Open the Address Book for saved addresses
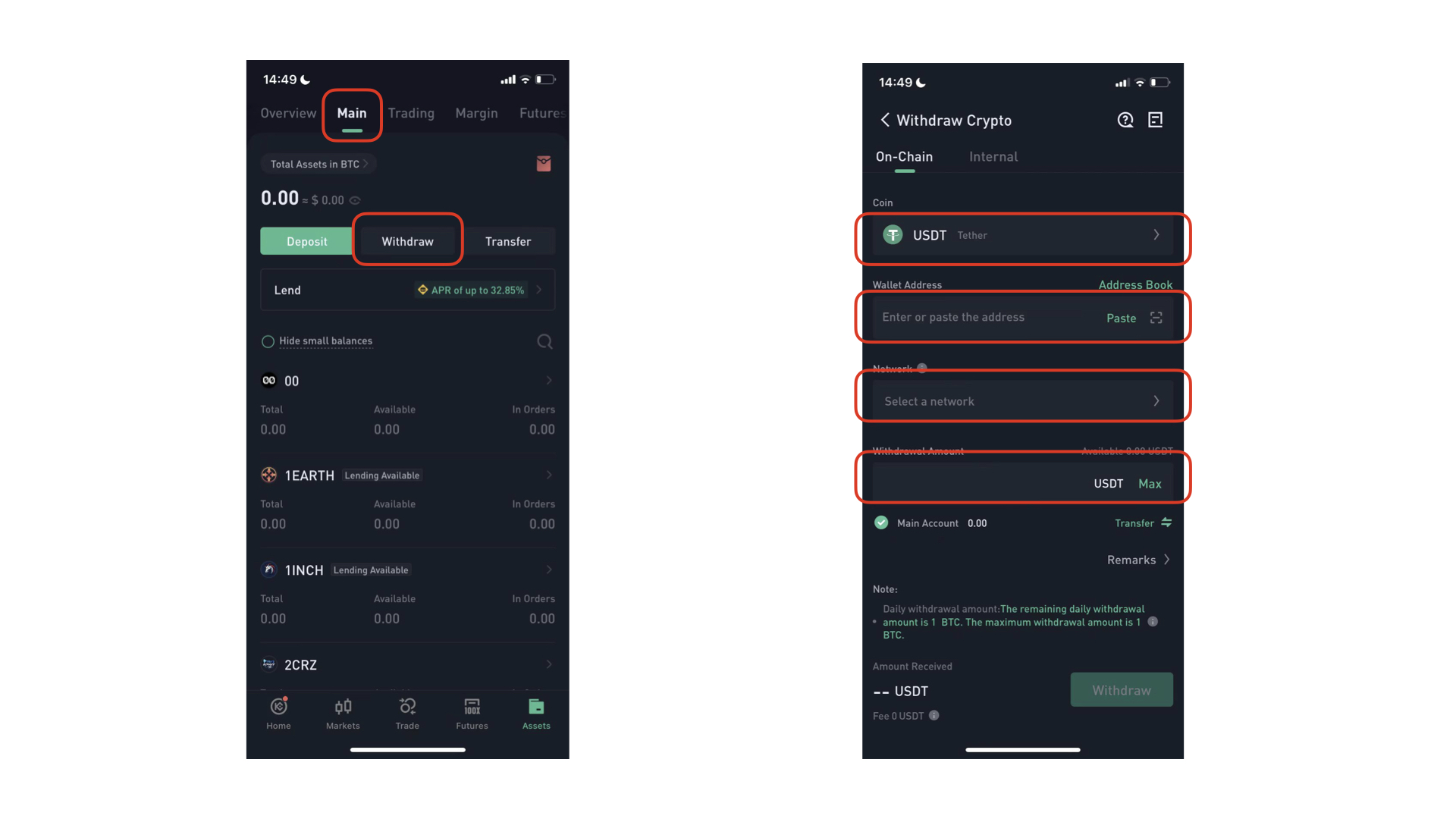 [x=1136, y=284]
